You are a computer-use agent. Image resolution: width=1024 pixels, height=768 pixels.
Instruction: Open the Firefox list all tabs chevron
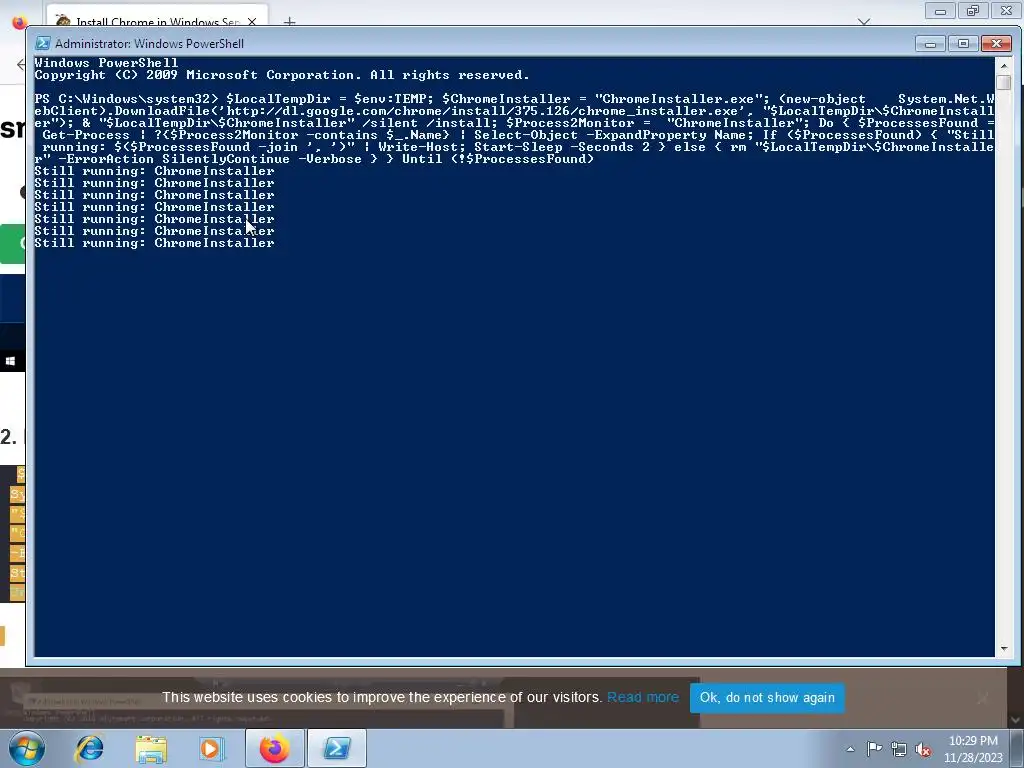(x=864, y=22)
